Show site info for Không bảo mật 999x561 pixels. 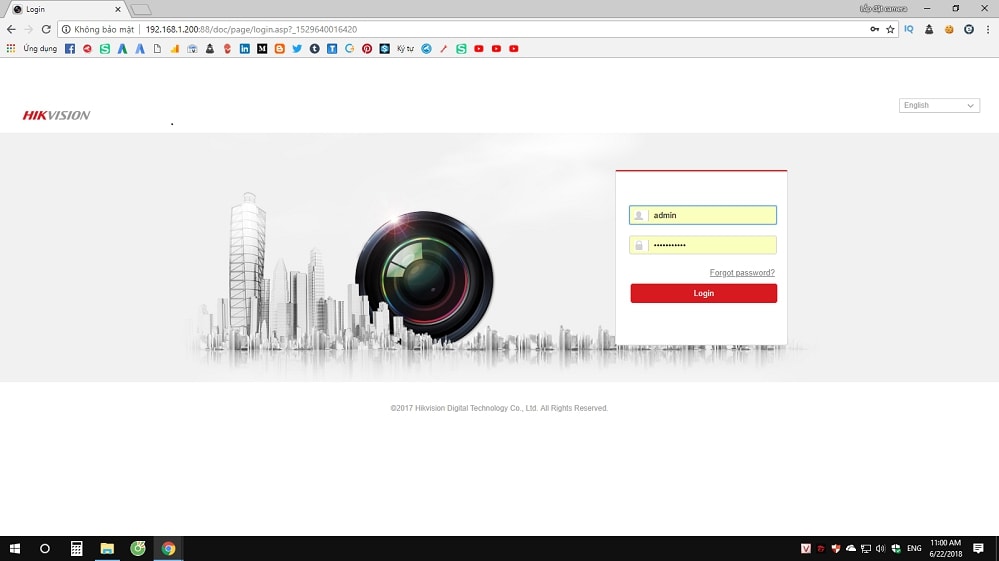pos(98,29)
